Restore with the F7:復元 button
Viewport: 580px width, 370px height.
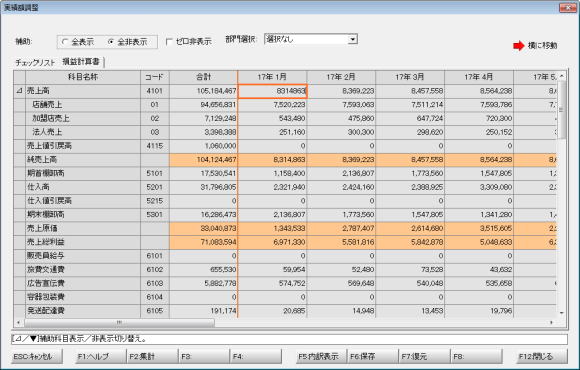coord(425,357)
